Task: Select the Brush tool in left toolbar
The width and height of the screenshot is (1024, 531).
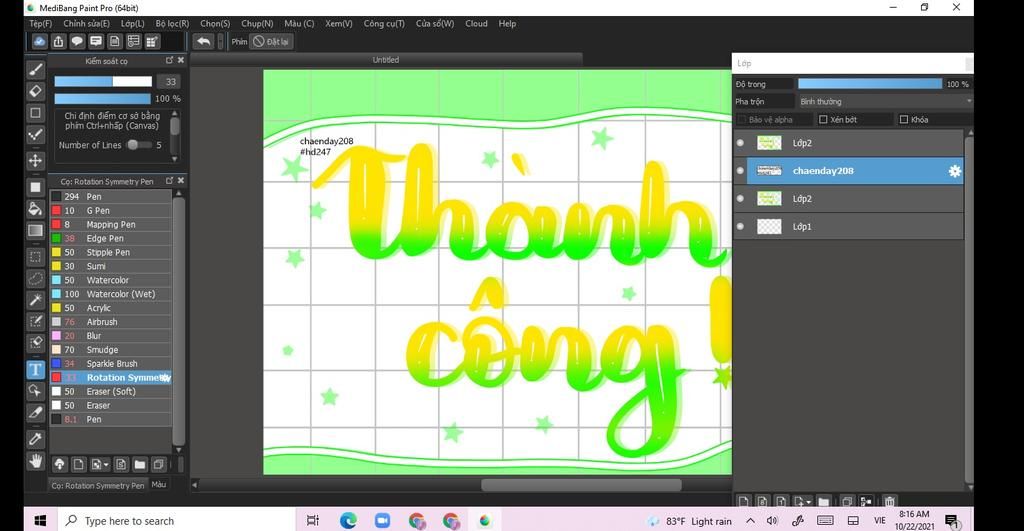Action: point(36,69)
